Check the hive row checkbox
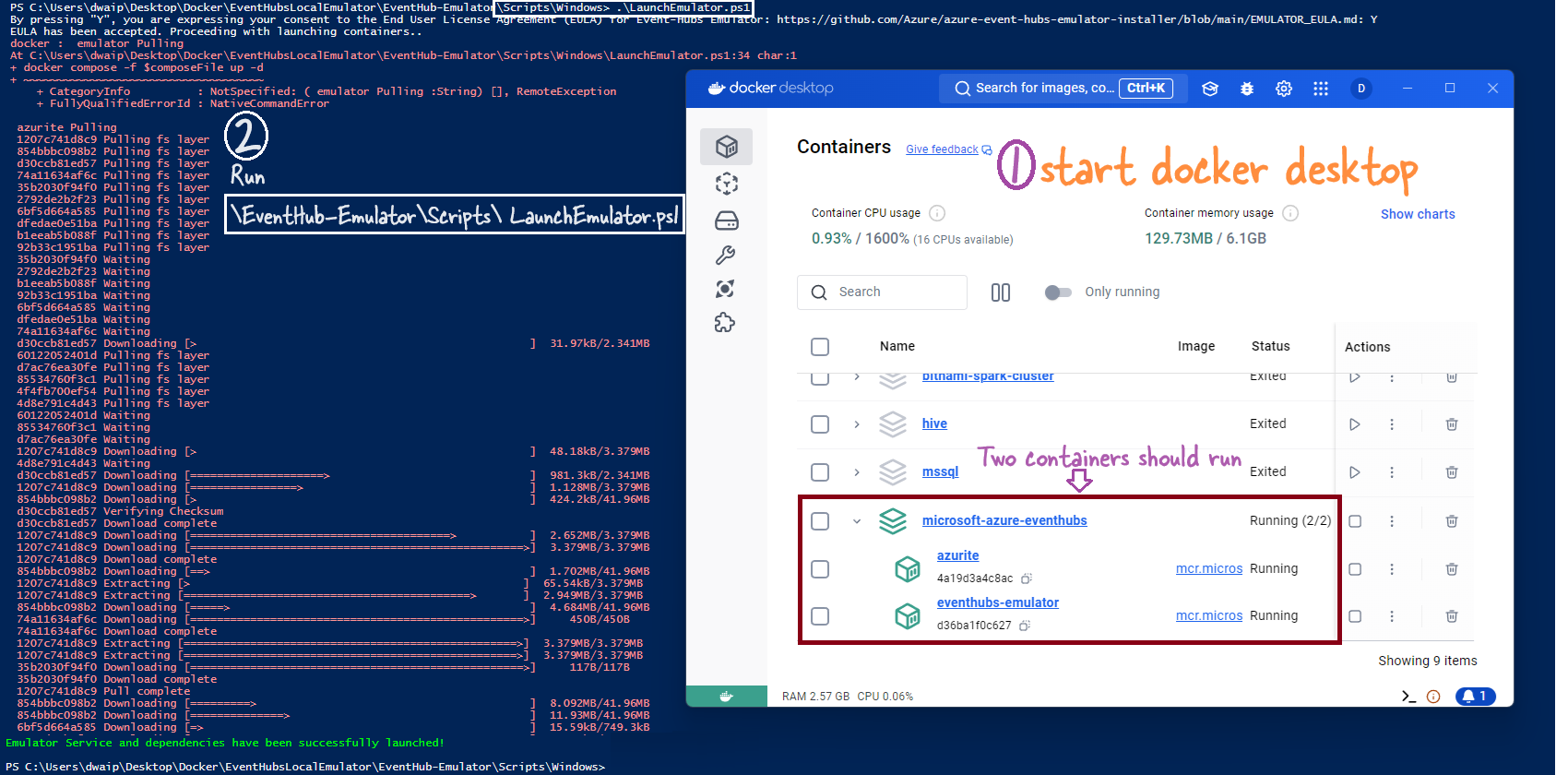The width and height of the screenshot is (1568, 775). tap(820, 424)
